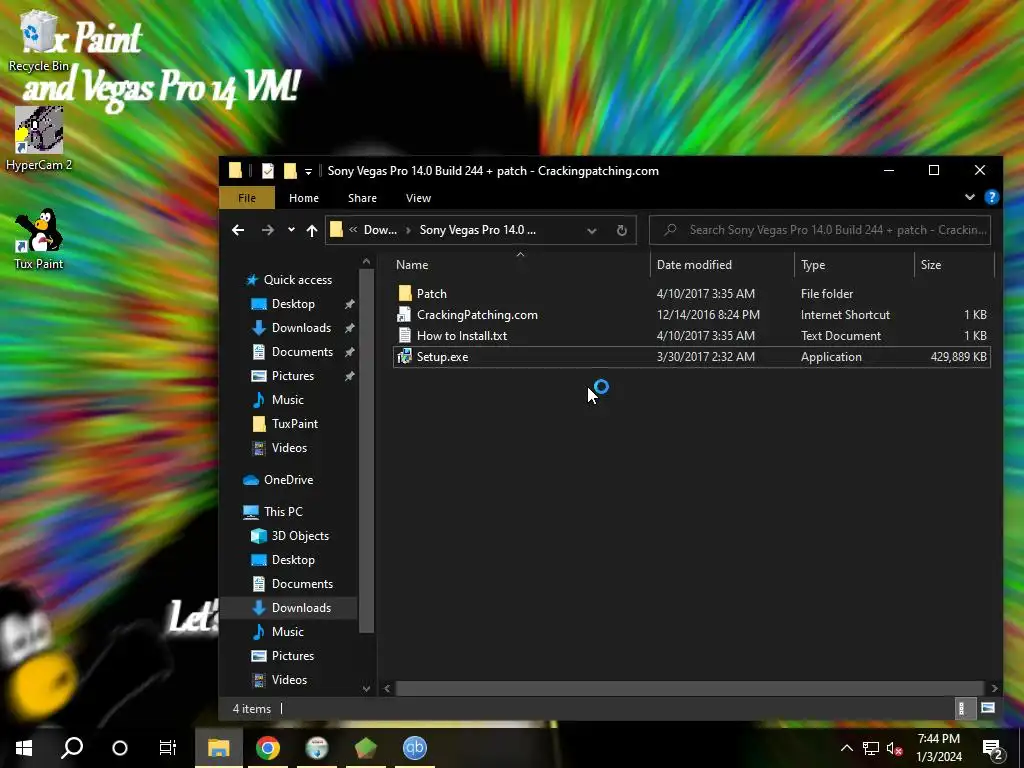The height and width of the screenshot is (768, 1024).
Task: Select pinned Downloads under Quick access
Action: (x=301, y=328)
